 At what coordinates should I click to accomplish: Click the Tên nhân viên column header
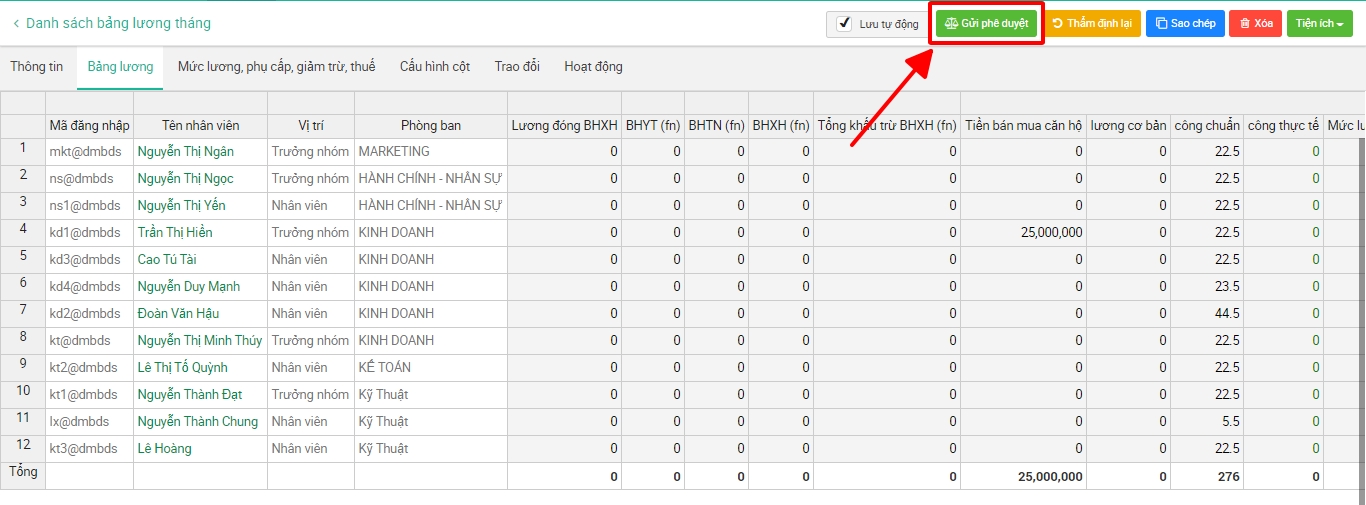coord(200,126)
